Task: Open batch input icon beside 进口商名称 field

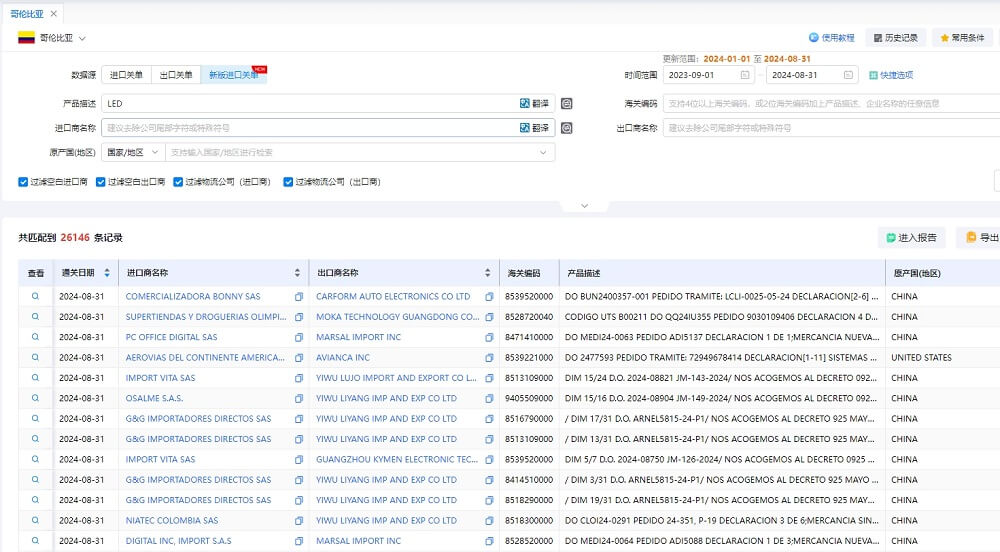Action: (566, 128)
